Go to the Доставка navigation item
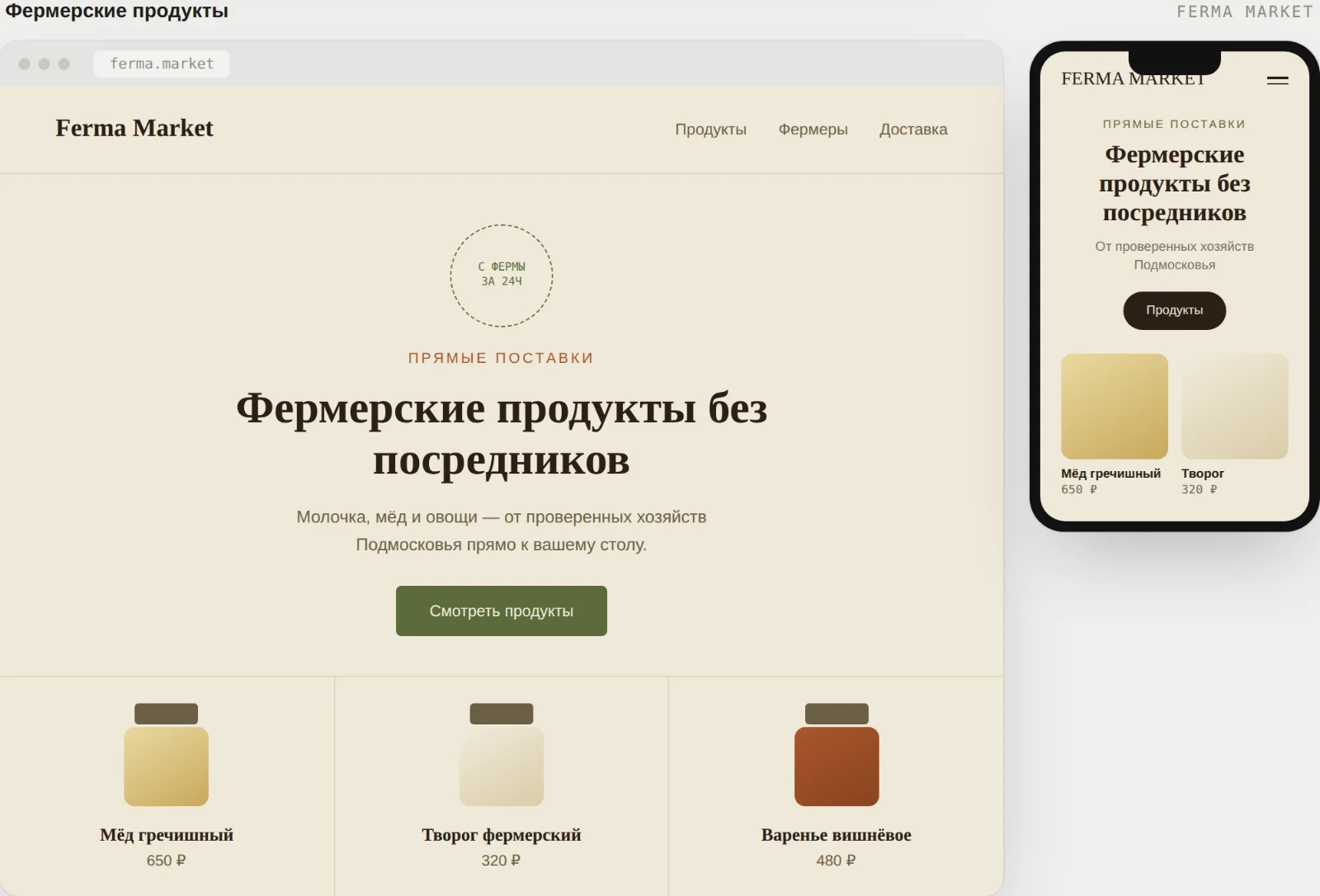Viewport: 1320px width, 896px height. (x=913, y=130)
